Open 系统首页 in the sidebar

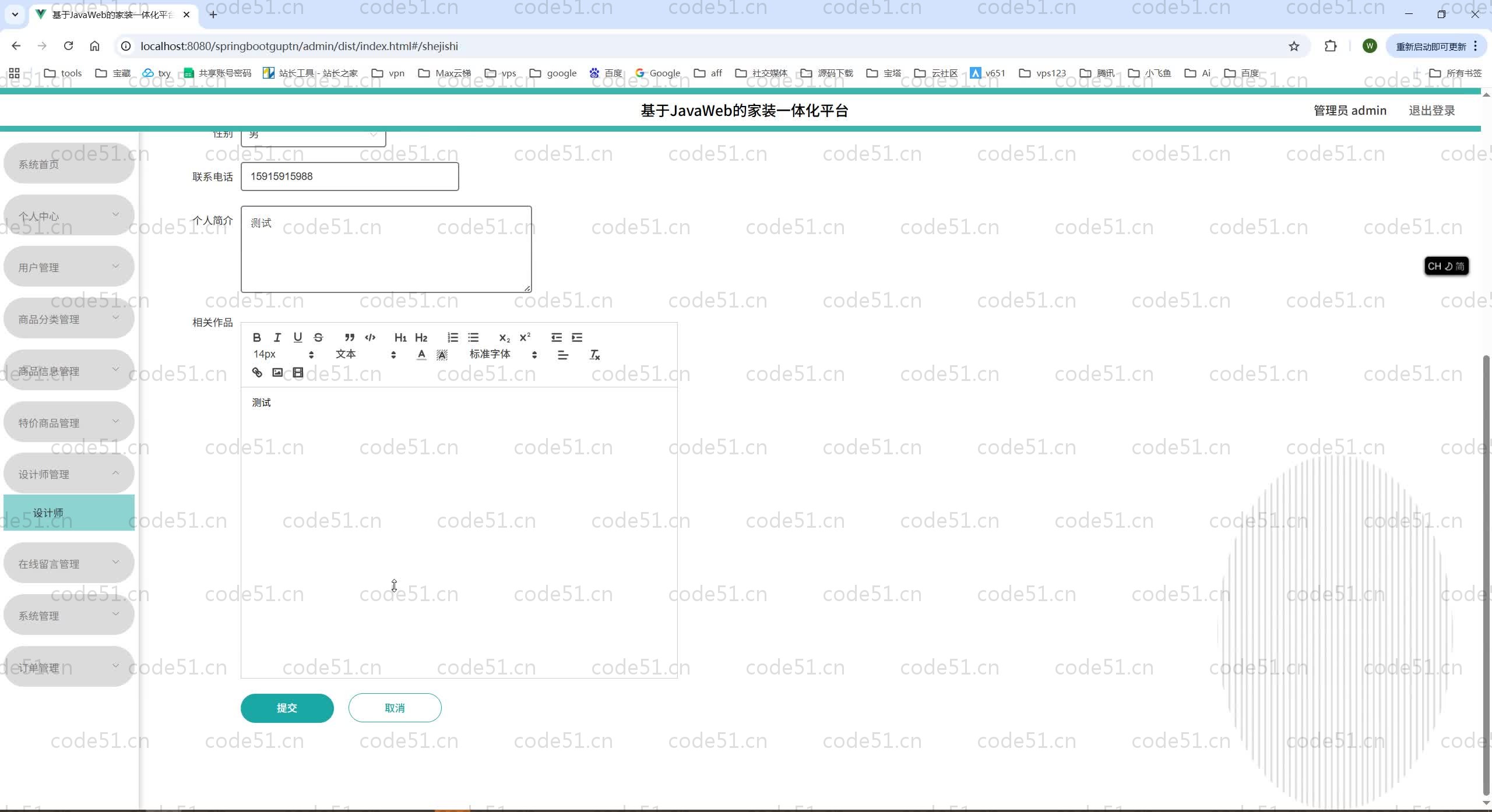tap(69, 164)
